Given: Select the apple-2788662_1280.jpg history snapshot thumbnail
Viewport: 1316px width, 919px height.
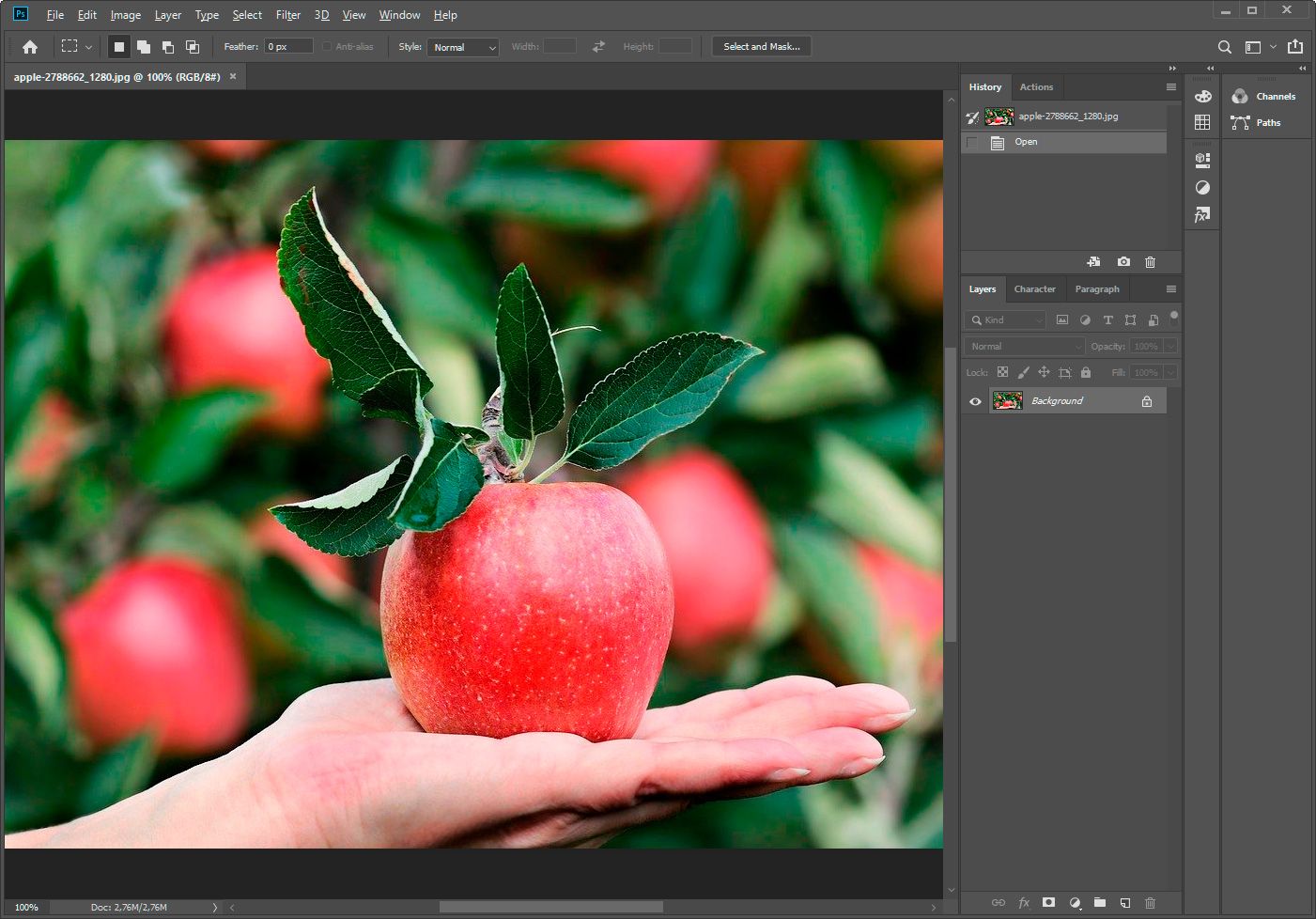Looking at the screenshot, I should point(999,116).
